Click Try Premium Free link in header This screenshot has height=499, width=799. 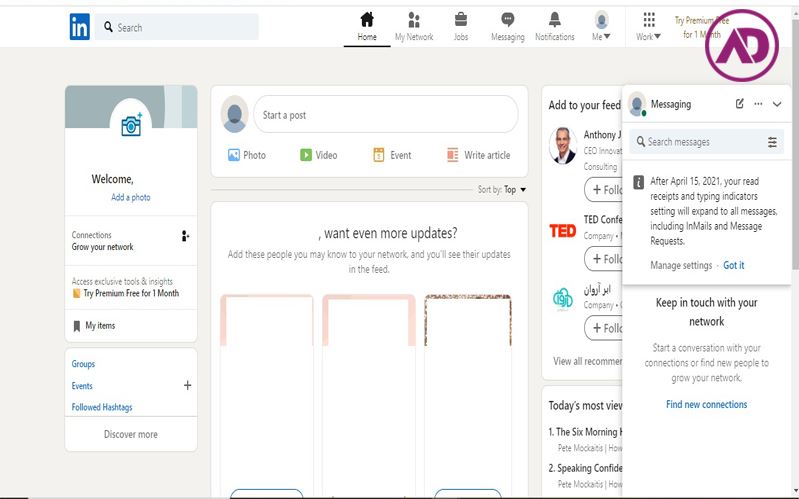point(702,28)
